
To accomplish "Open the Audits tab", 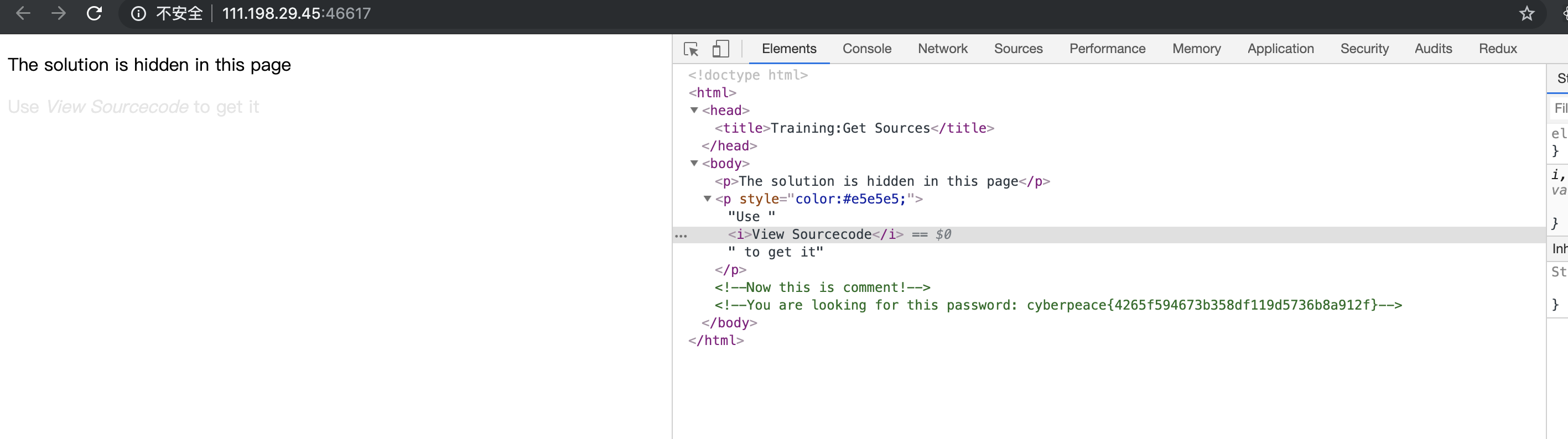I will coord(1433,49).
